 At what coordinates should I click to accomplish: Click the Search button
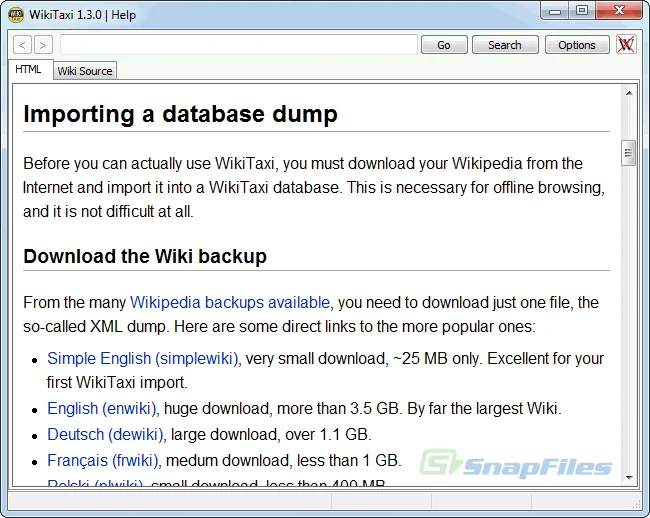[x=505, y=45]
